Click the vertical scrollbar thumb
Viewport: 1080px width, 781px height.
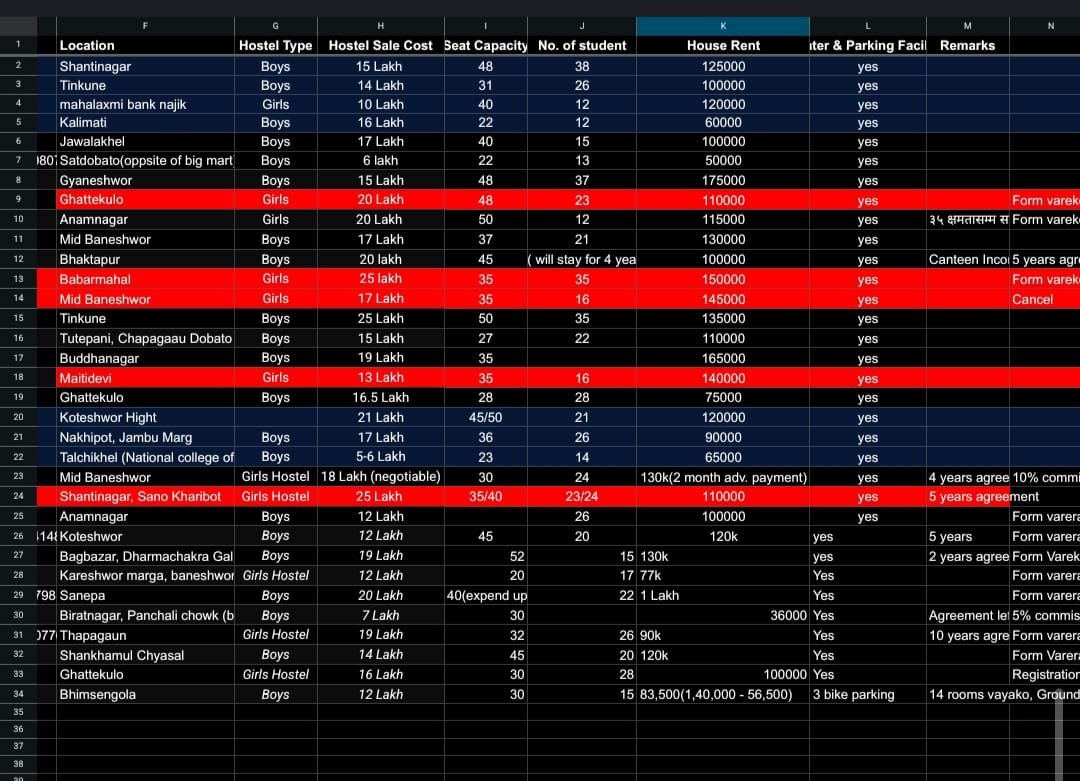[x=1059, y=734]
